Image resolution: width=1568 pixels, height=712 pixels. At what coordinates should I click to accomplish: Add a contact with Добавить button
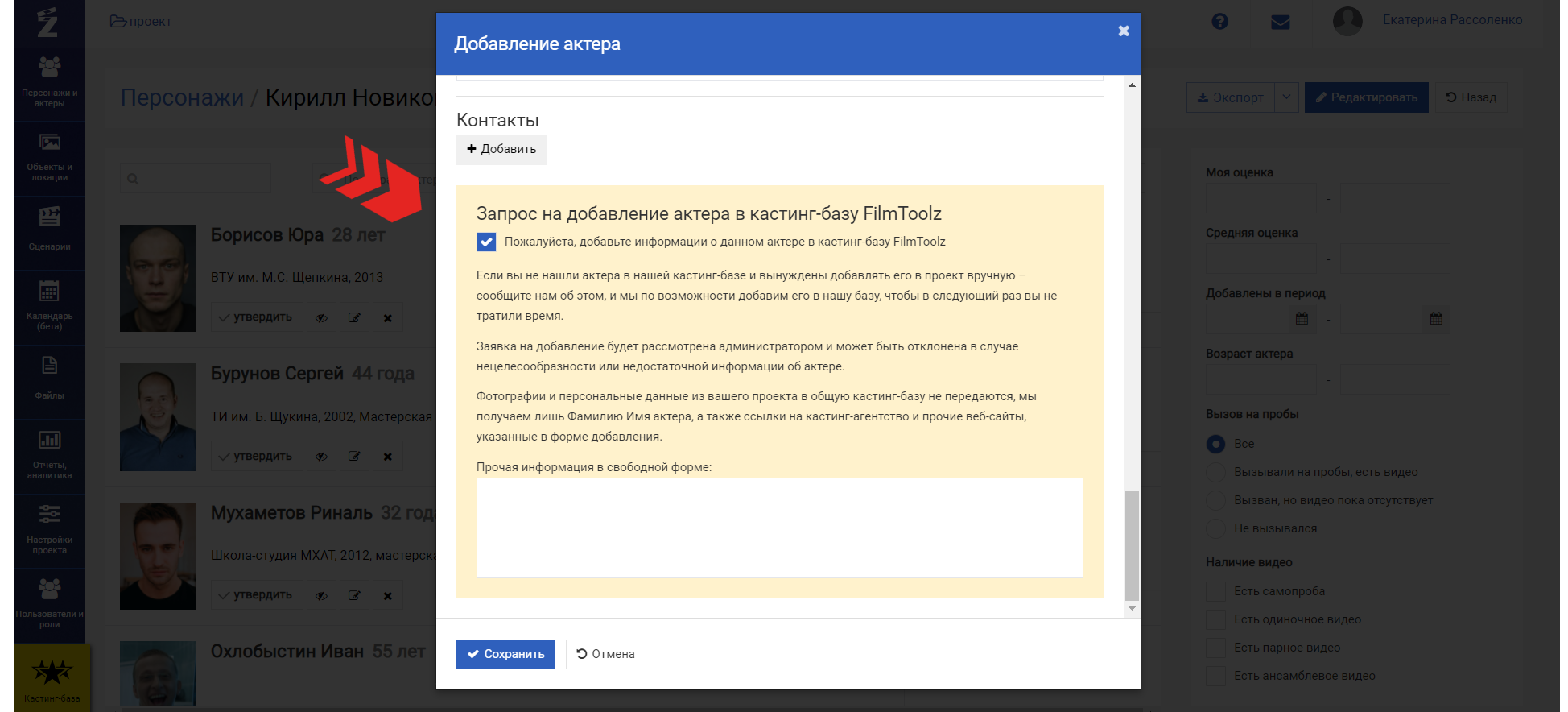click(x=501, y=150)
